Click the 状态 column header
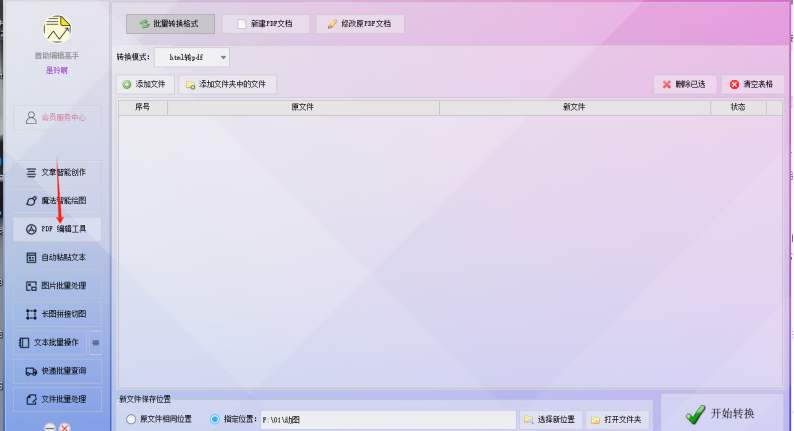794x431 pixels. pyautogui.click(x=738, y=107)
